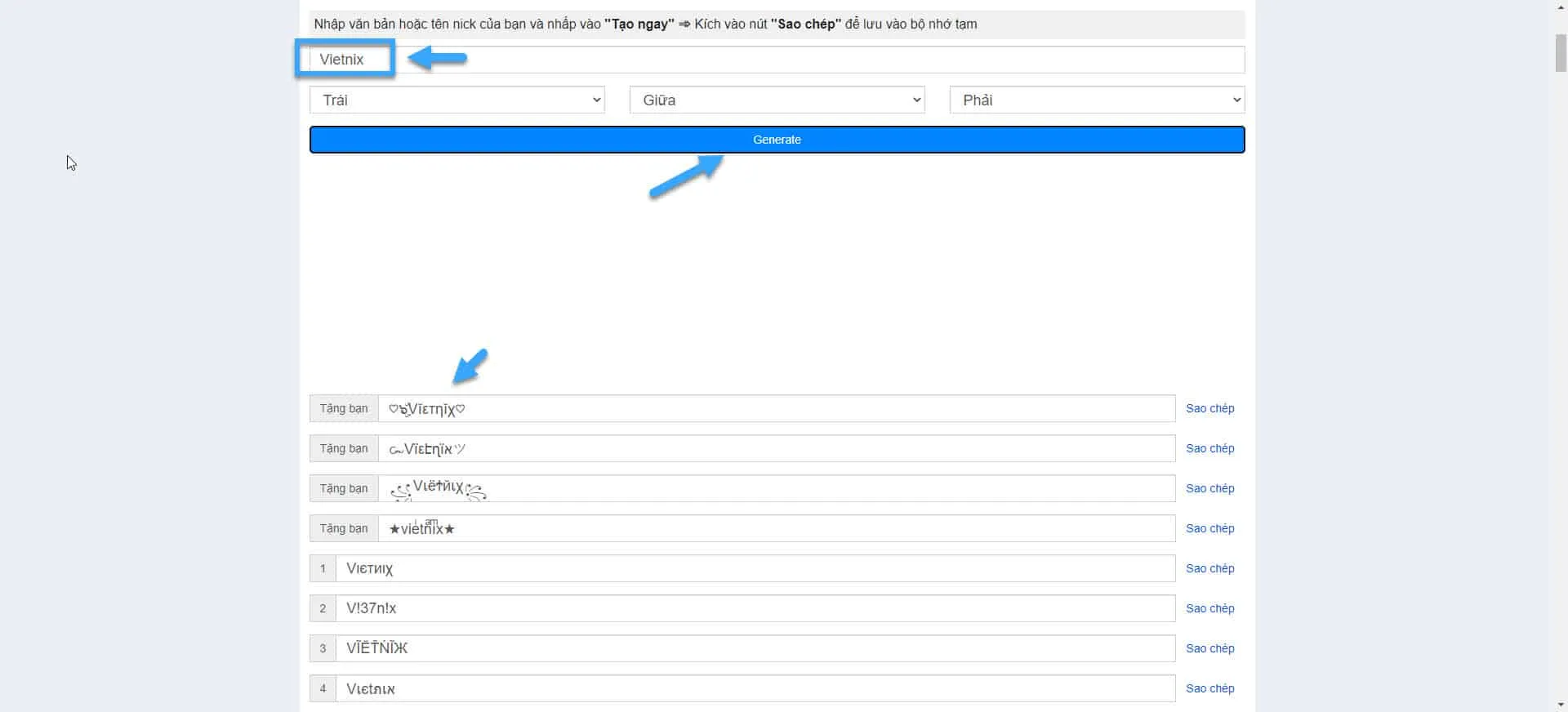Open the Trái dropdown
This screenshot has width=1568, height=712.
pyautogui.click(x=457, y=100)
